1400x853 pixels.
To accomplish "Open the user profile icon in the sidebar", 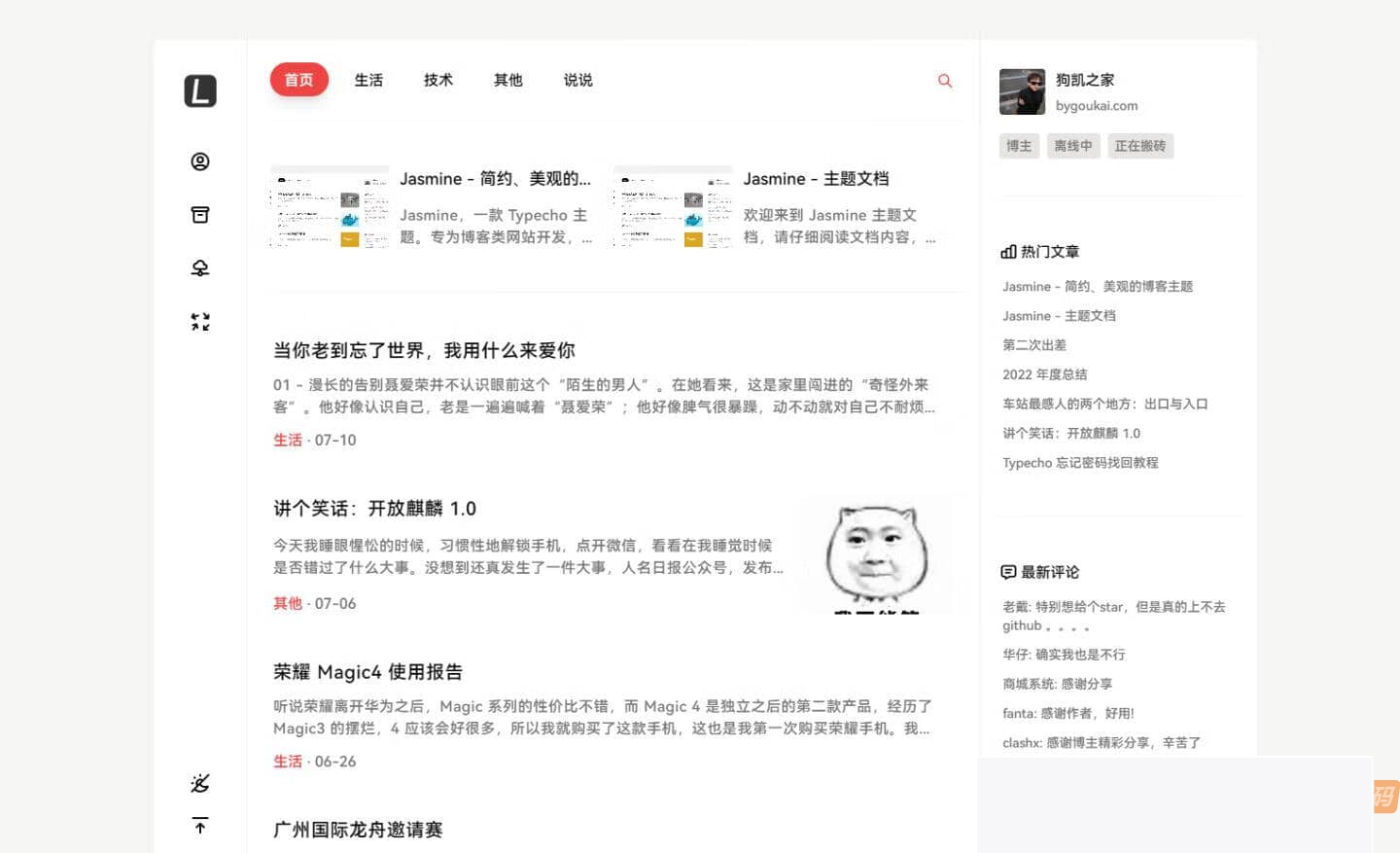I will pos(199,161).
